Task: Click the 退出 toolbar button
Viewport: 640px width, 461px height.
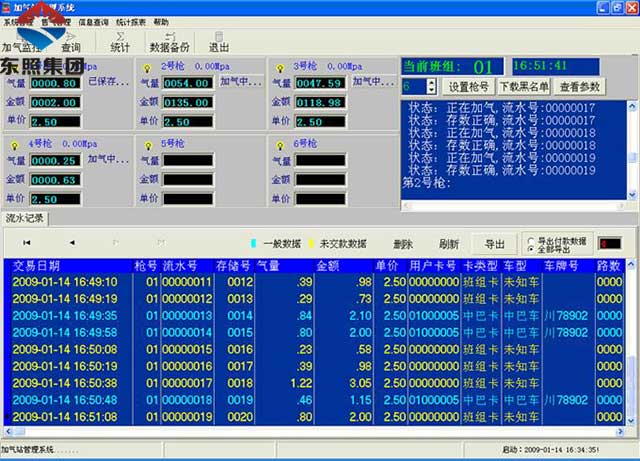Action: pyautogui.click(x=219, y=42)
